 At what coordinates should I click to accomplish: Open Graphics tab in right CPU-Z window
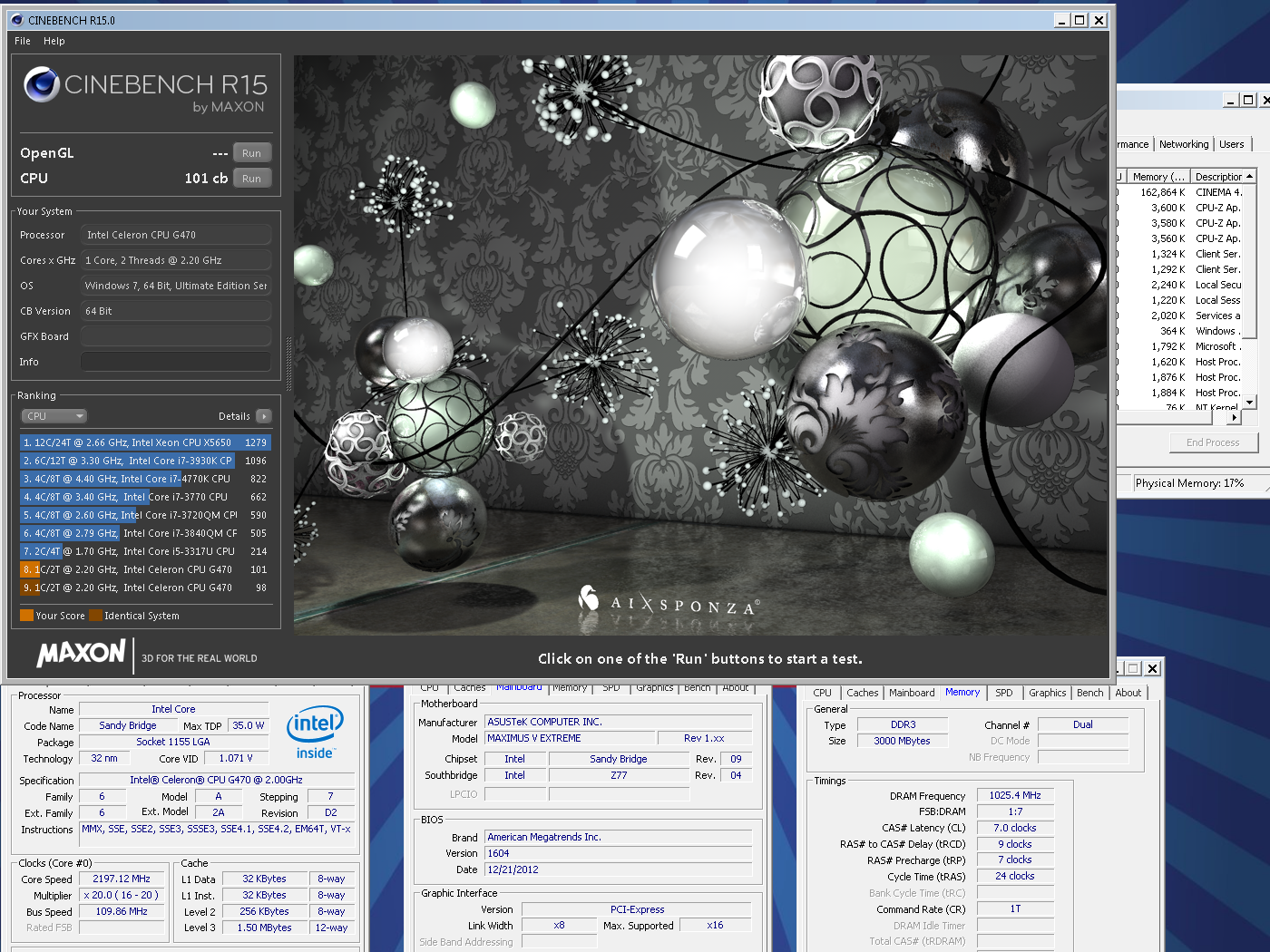coord(1048,693)
